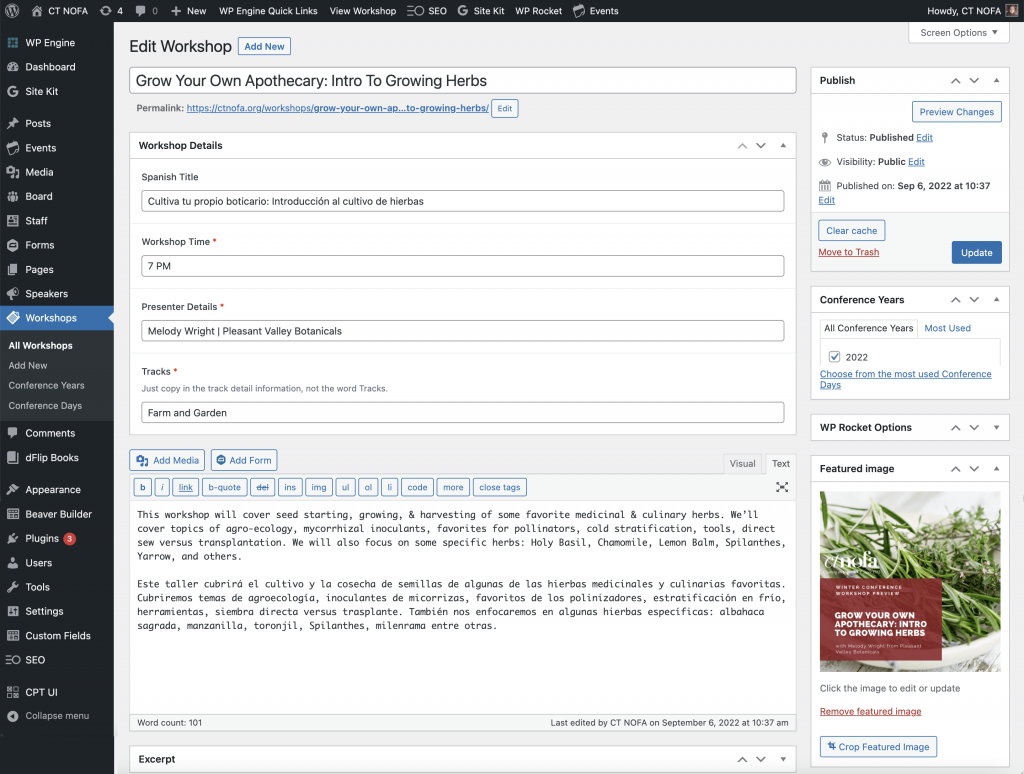Expand the WP Rocket Options panel
Image resolution: width=1024 pixels, height=774 pixels.
click(x=996, y=428)
